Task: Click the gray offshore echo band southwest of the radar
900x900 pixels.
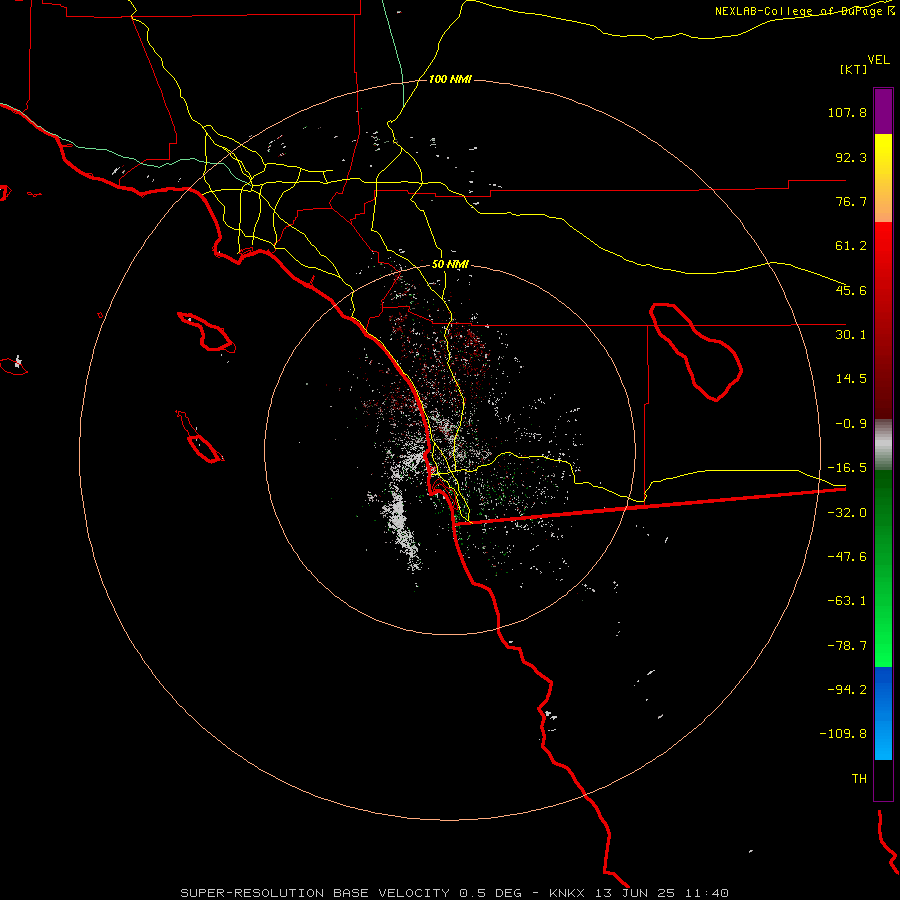Action: pyautogui.click(x=402, y=517)
